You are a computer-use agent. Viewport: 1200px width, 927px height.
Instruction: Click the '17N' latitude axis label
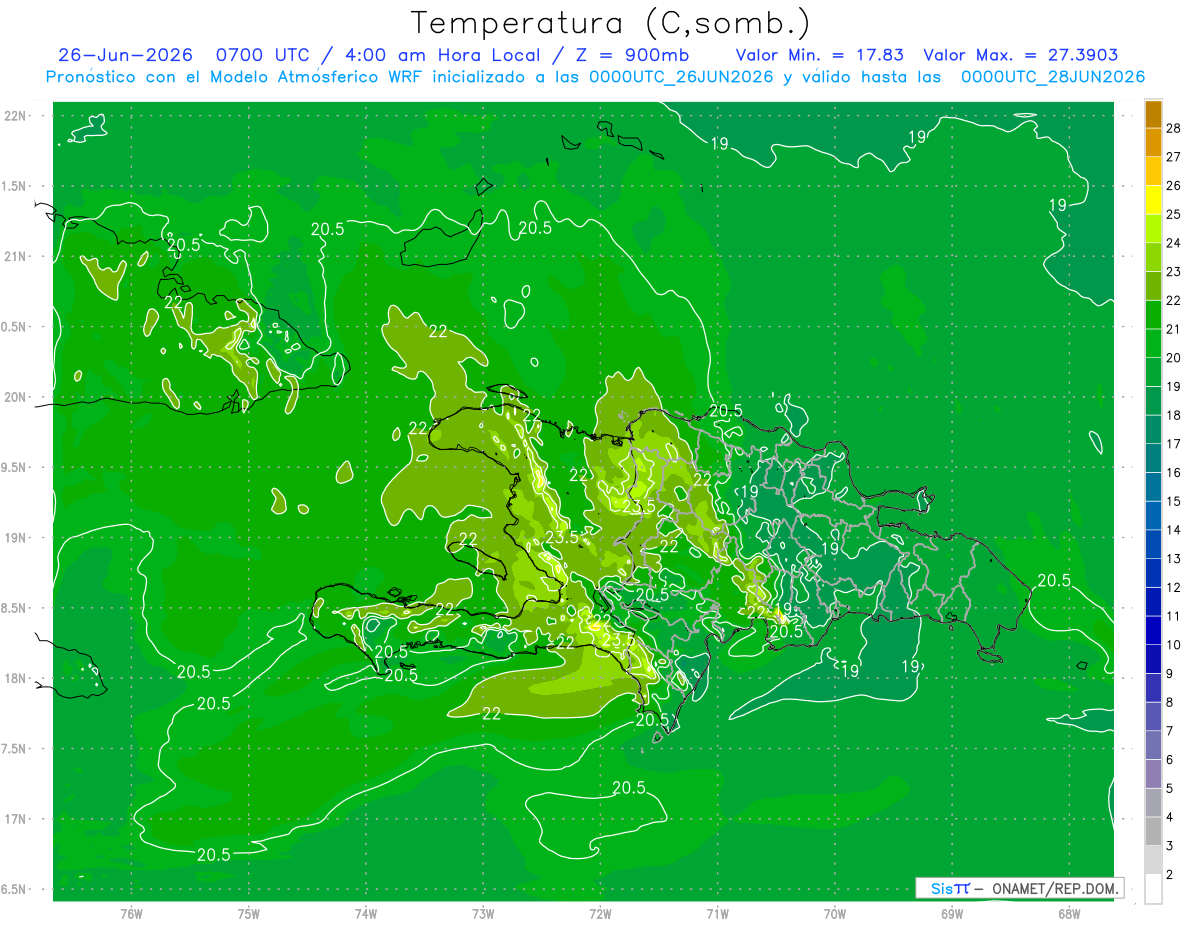(16, 819)
